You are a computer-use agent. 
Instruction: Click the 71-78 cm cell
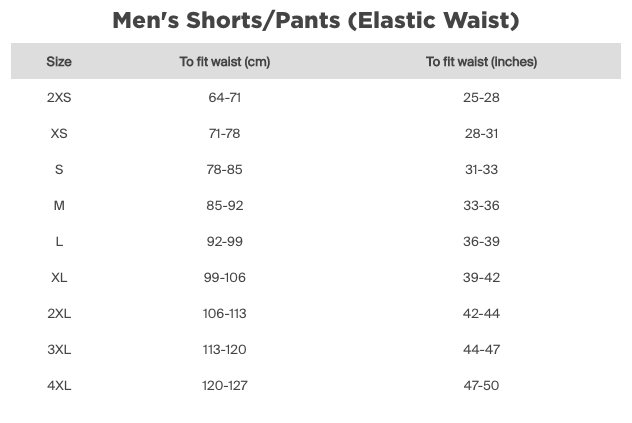[x=225, y=134]
